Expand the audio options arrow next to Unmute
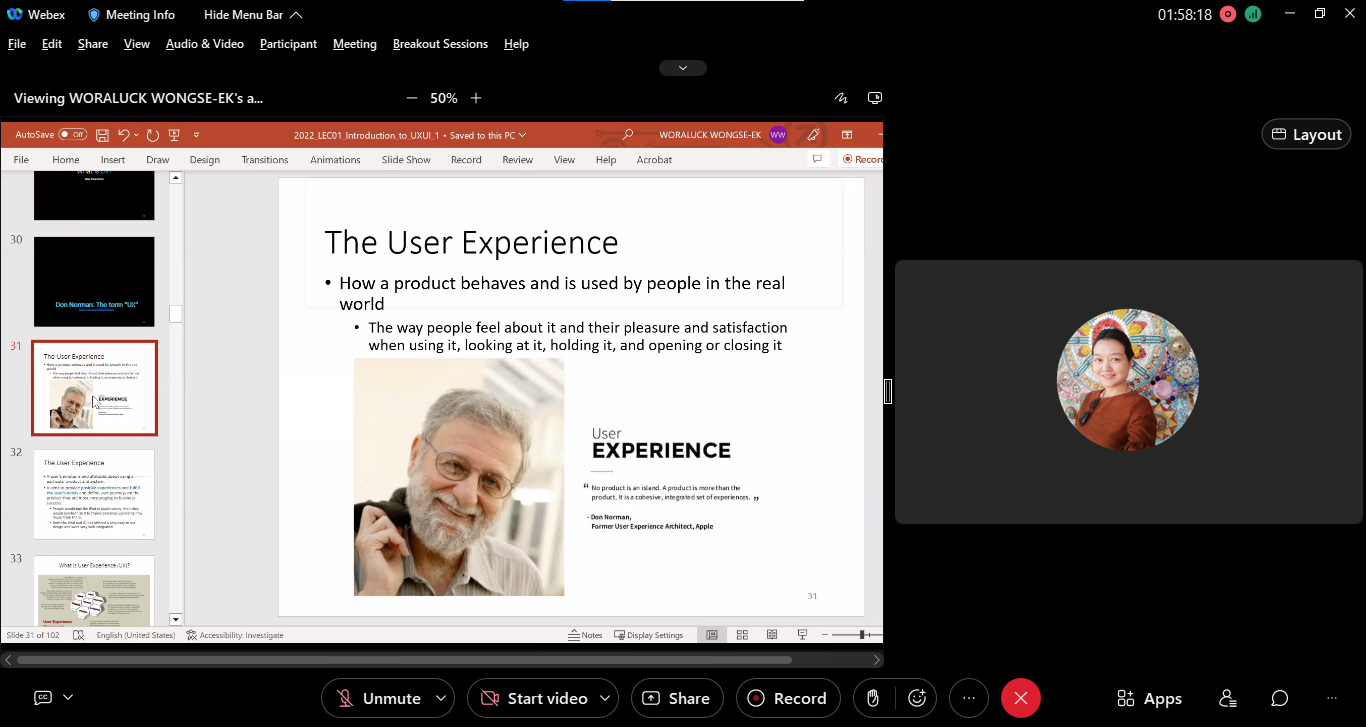Image resolution: width=1366 pixels, height=727 pixels. [x=441, y=698]
